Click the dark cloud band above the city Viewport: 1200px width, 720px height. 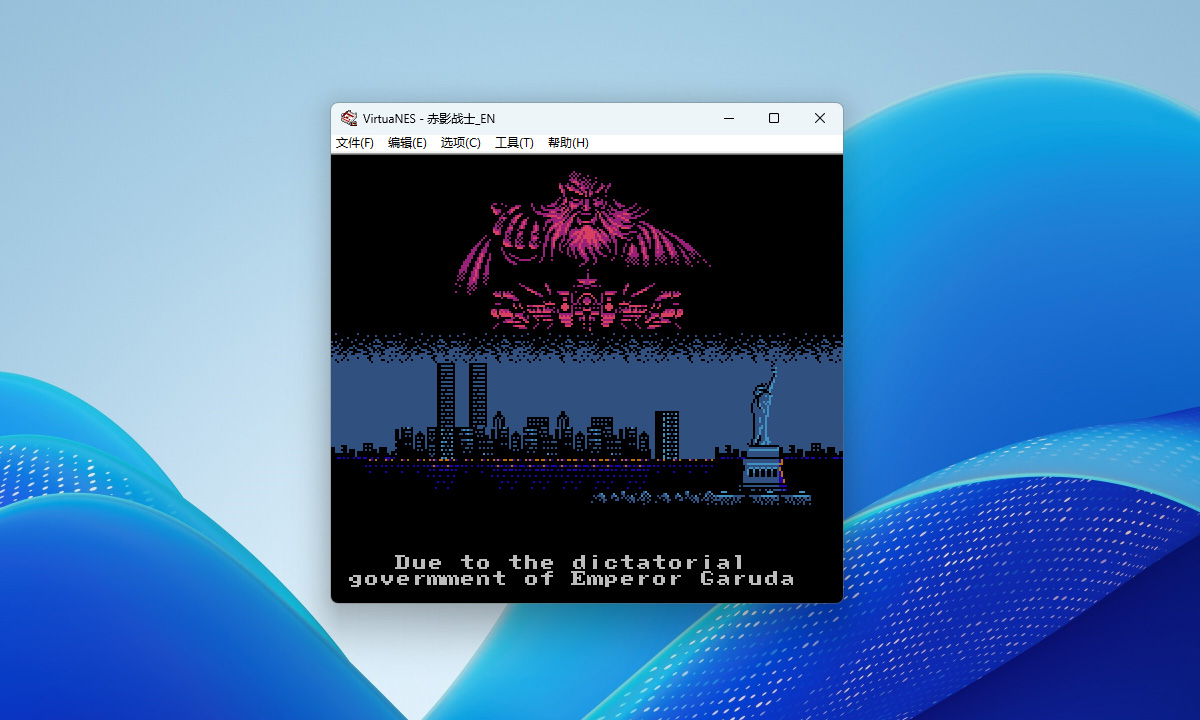point(586,347)
